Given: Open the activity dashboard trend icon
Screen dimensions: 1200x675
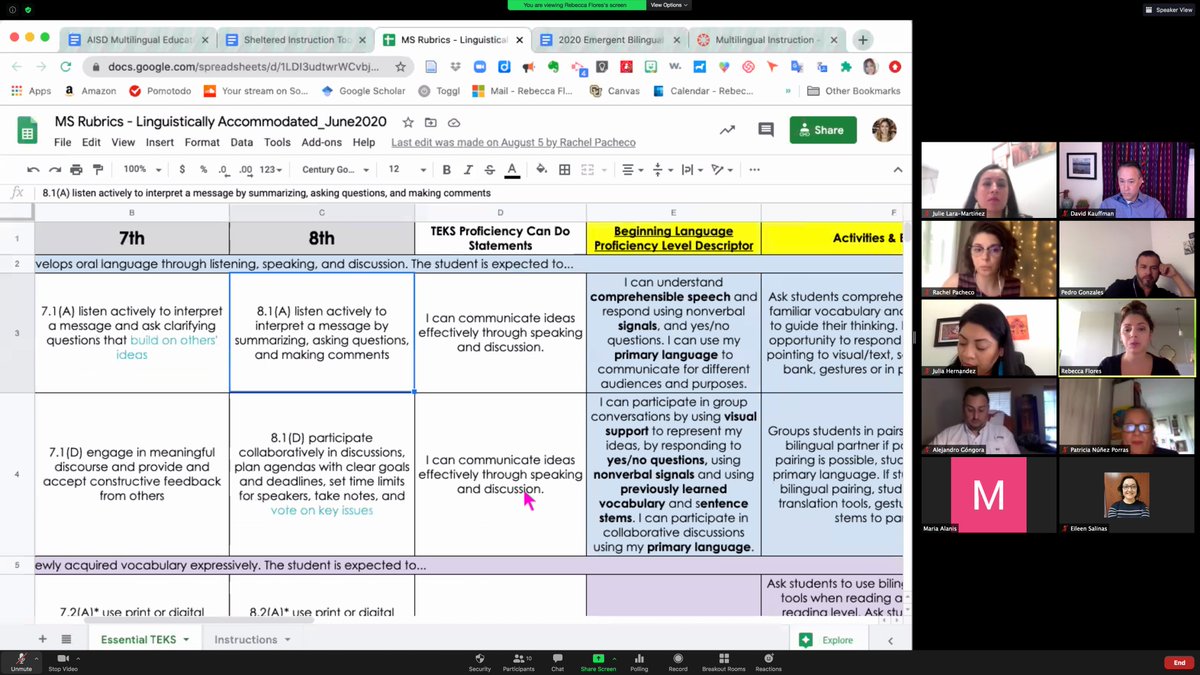Looking at the screenshot, I should [727, 130].
